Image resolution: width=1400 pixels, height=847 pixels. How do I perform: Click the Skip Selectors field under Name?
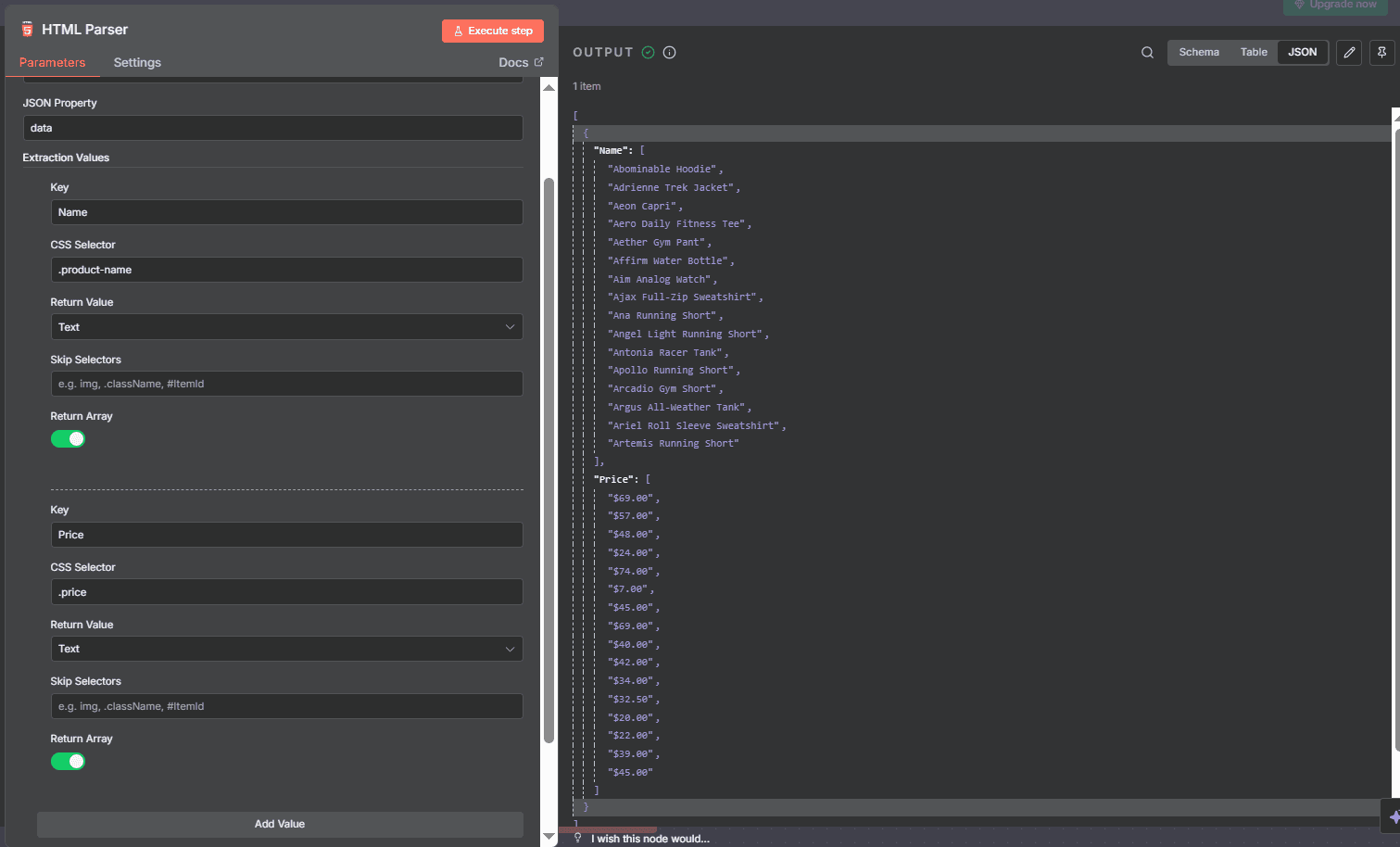[286, 384]
